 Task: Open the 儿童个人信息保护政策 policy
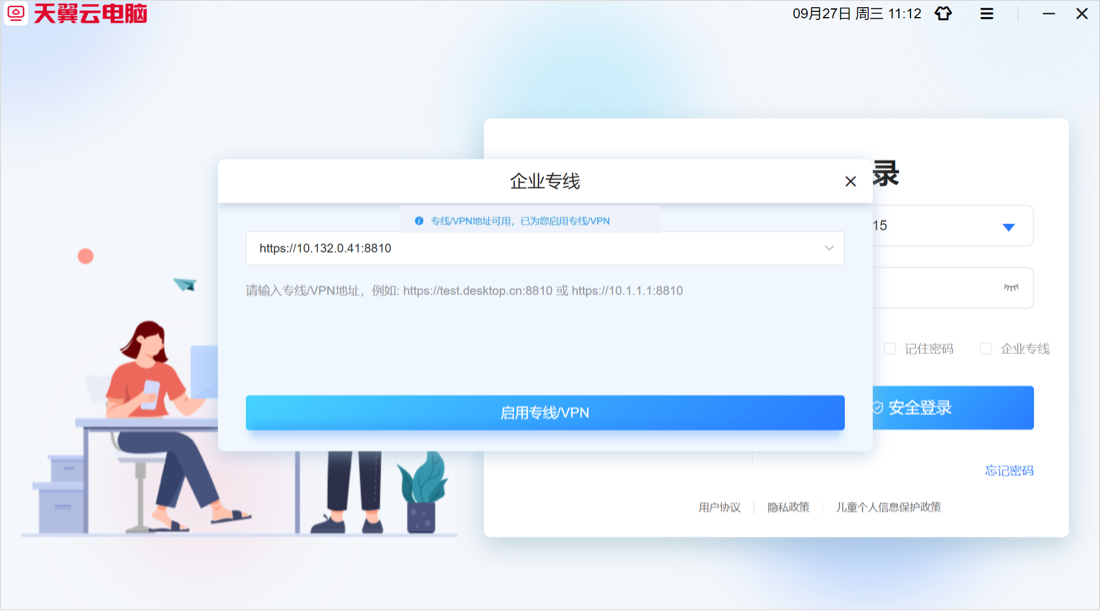coord(891,507)
